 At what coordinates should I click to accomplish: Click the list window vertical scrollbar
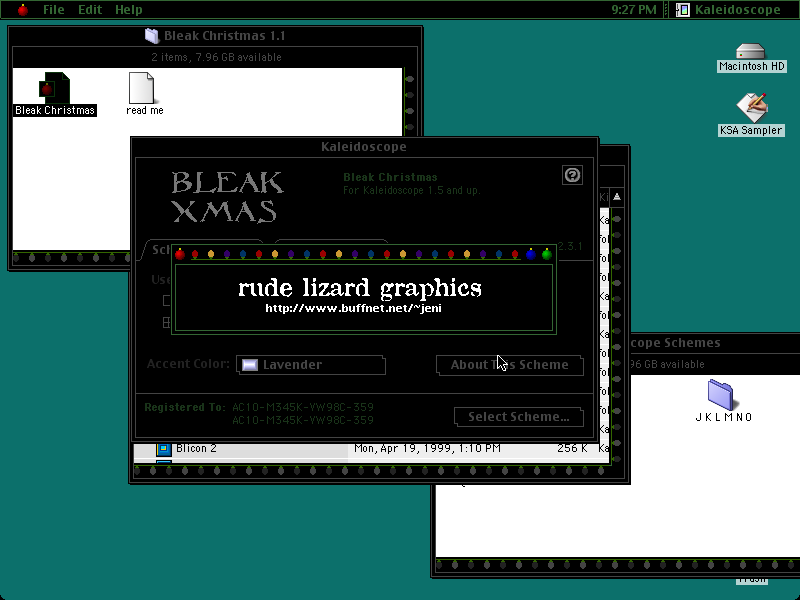[617, 334]
